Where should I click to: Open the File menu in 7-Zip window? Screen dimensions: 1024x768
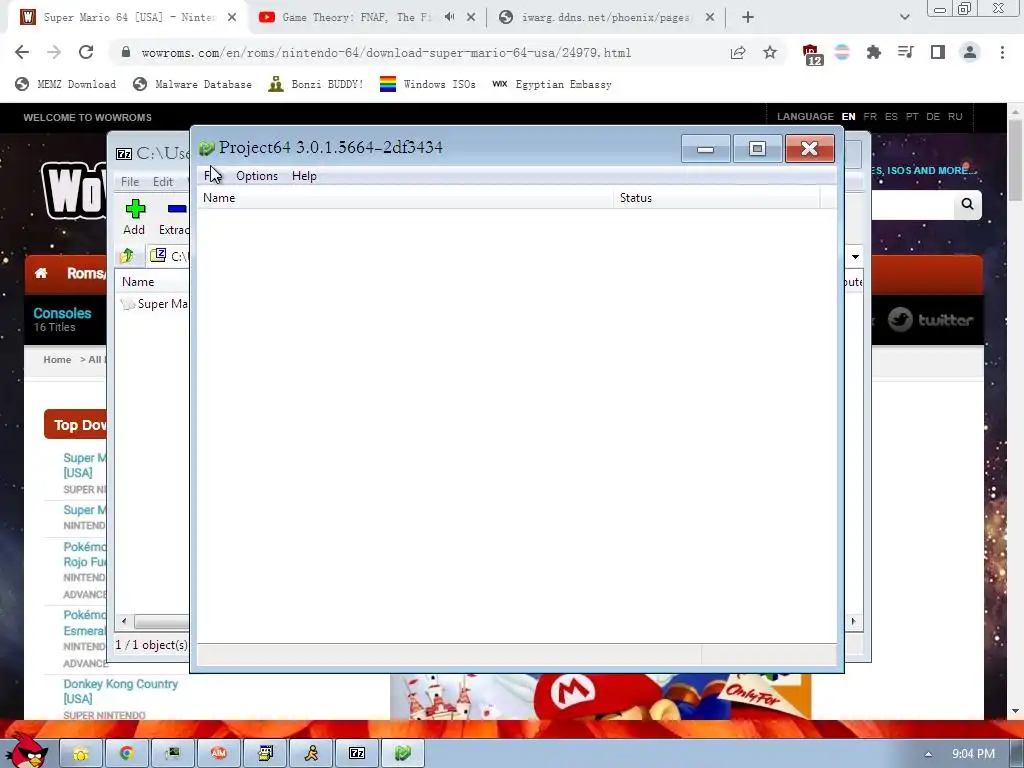click(130, 182)
